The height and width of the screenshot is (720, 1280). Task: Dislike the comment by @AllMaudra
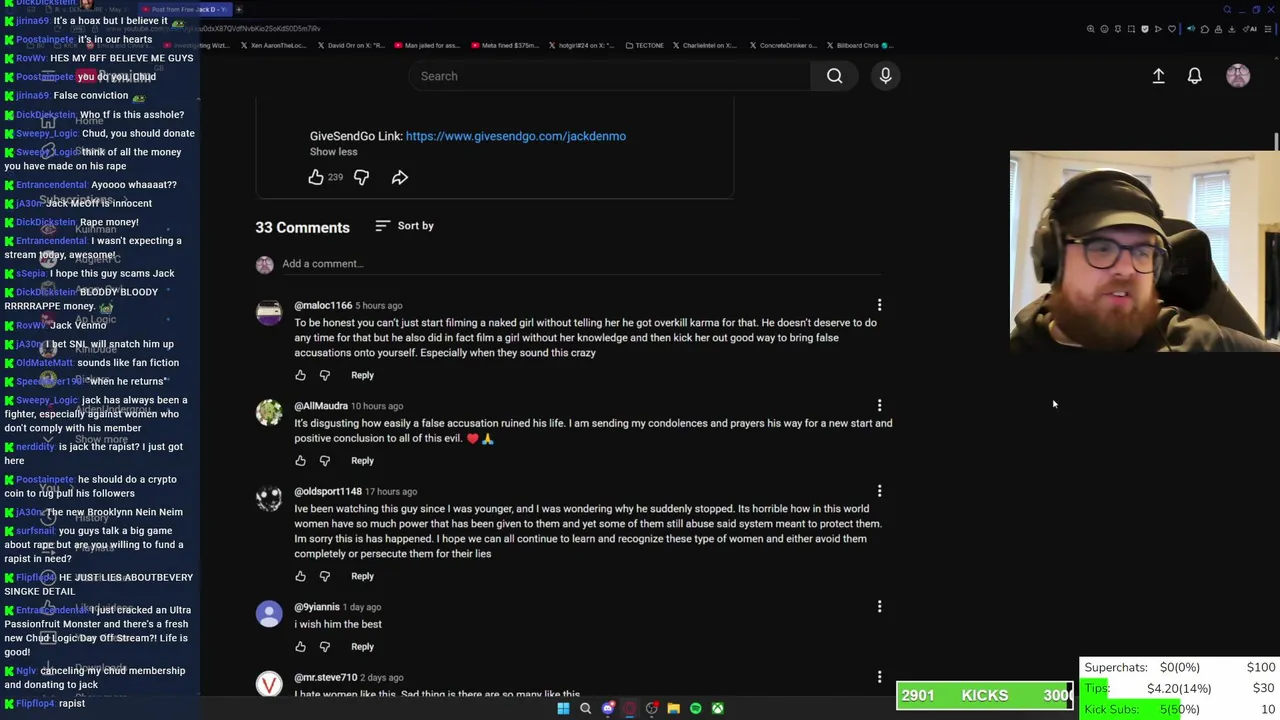click(x=324, y=461)
